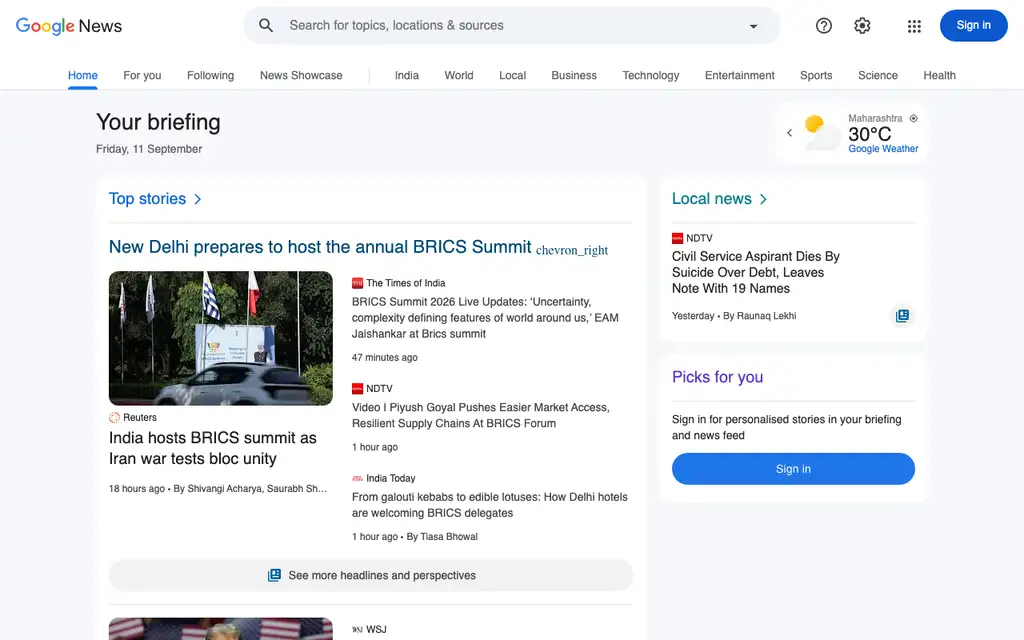Click the '47 minutes ago' timestamp
Screen dimensions: 1024x640
tap(385, 357)
